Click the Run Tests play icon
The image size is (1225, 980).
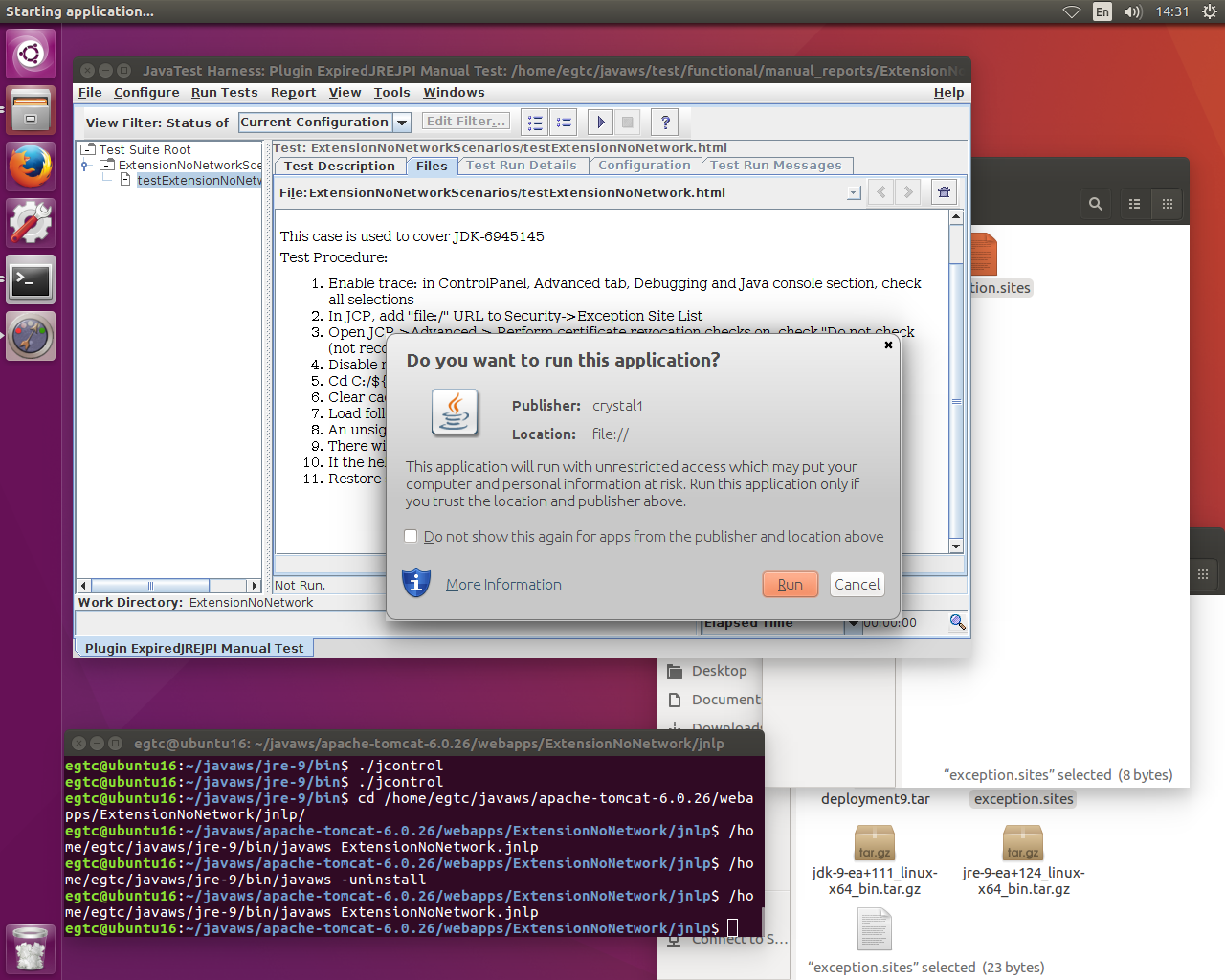[x=600, y=122]
